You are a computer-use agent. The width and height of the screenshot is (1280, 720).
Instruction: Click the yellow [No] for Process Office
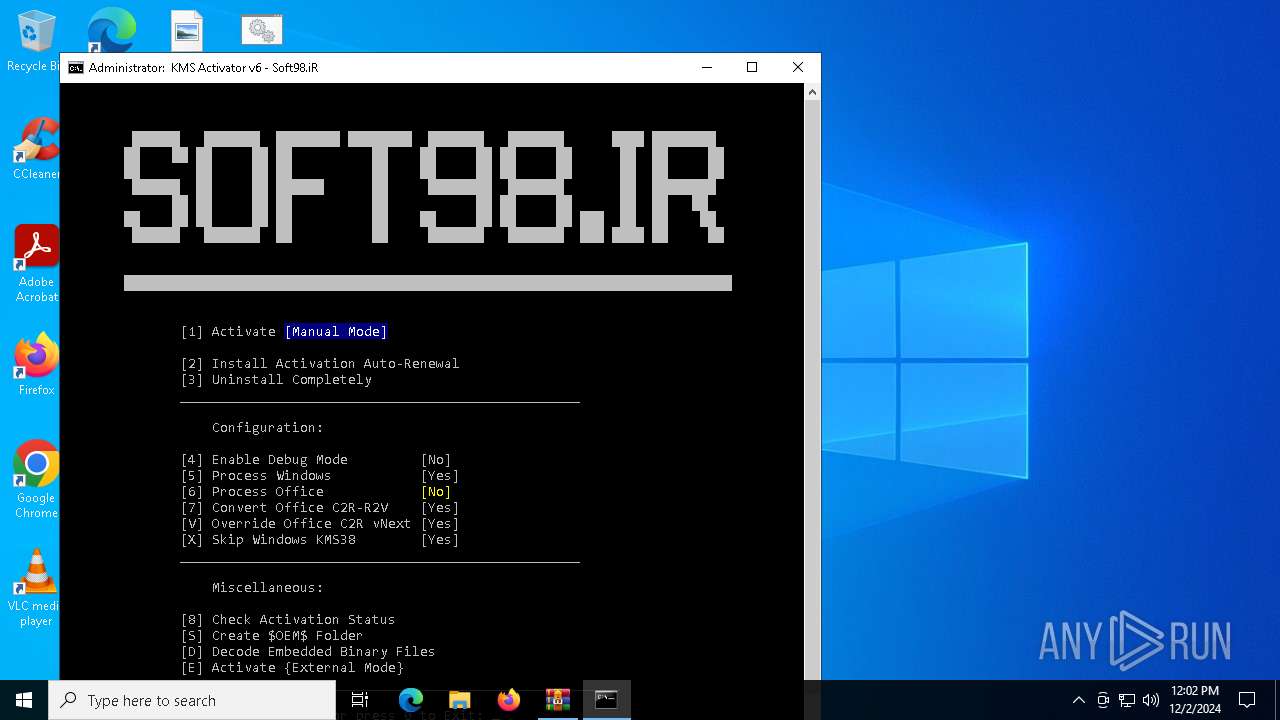coord(436,492)
